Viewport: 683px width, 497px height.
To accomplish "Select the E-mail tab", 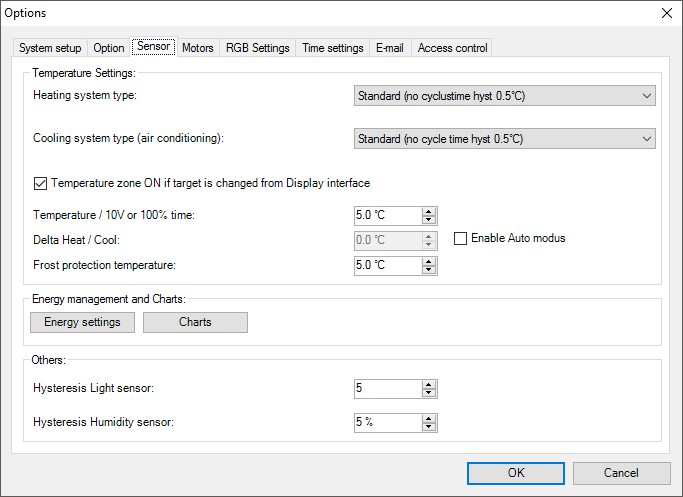I will point(390,48).
